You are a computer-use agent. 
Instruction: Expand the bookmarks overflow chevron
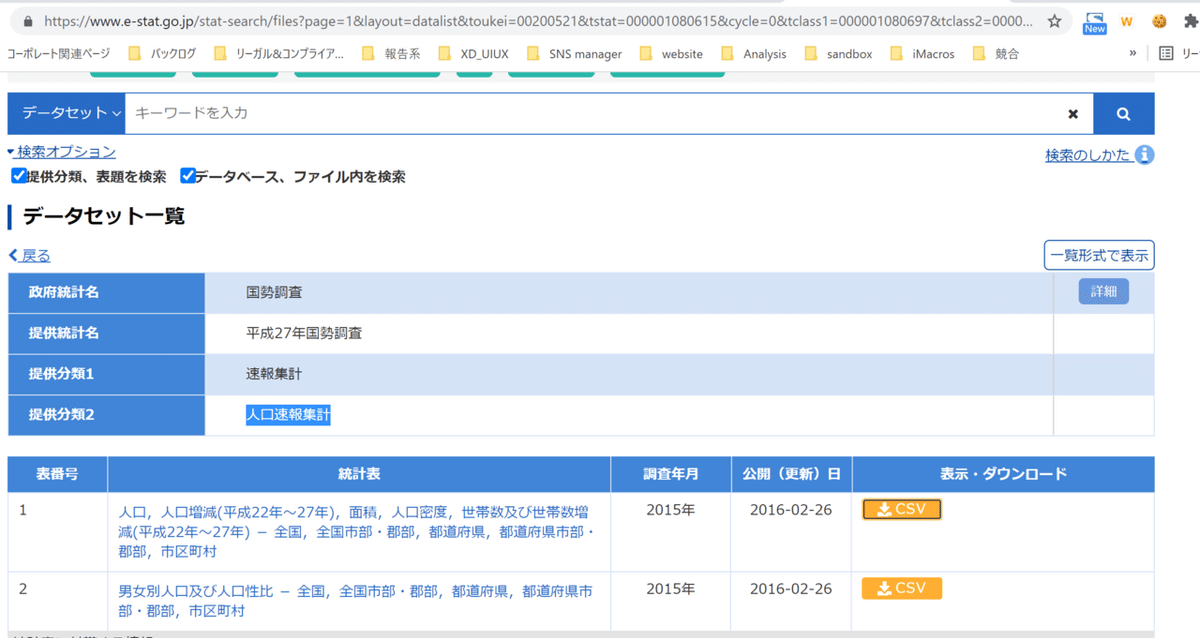[1135, 52]
